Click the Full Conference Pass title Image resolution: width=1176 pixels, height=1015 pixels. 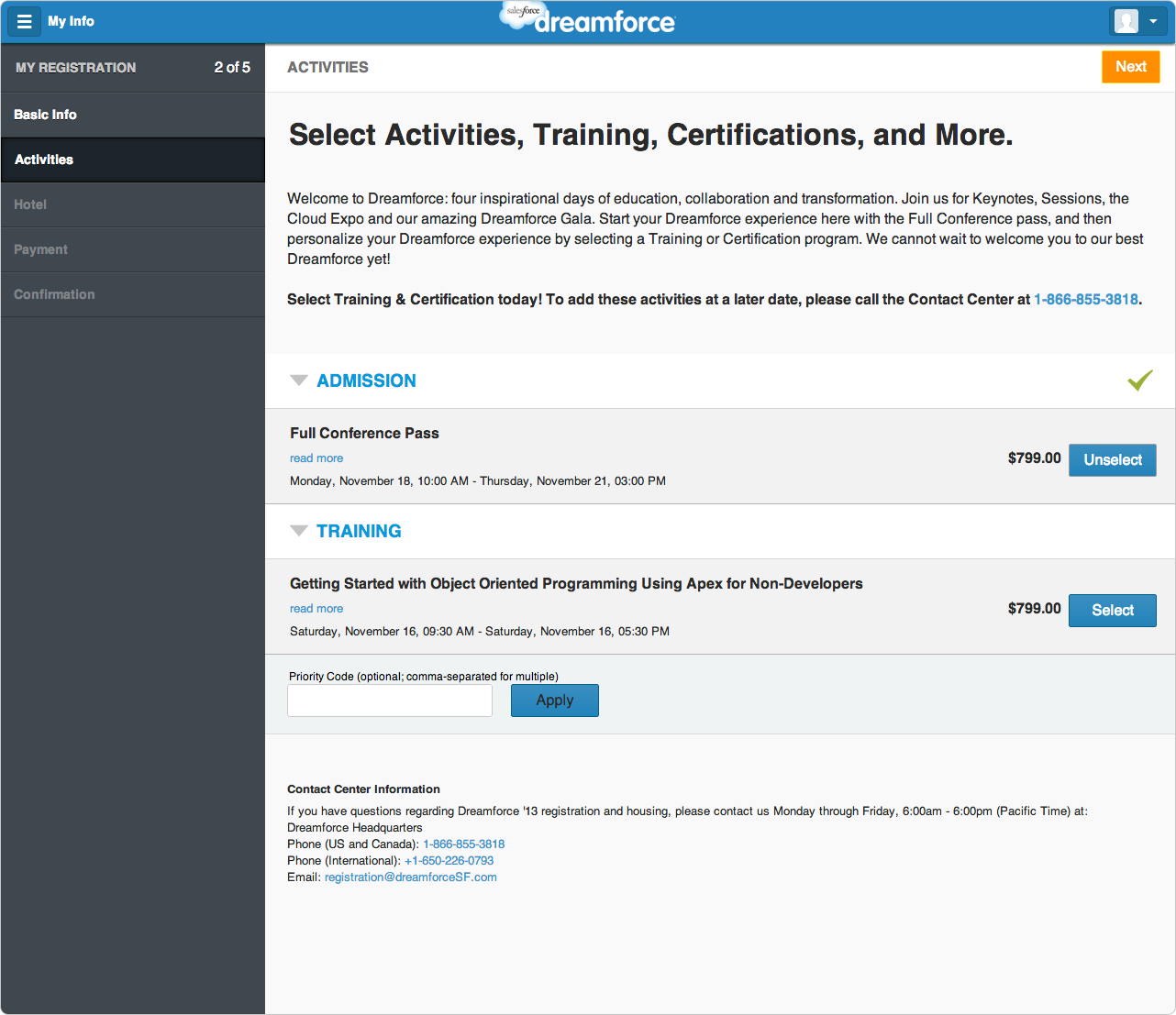tap(364, 433)
